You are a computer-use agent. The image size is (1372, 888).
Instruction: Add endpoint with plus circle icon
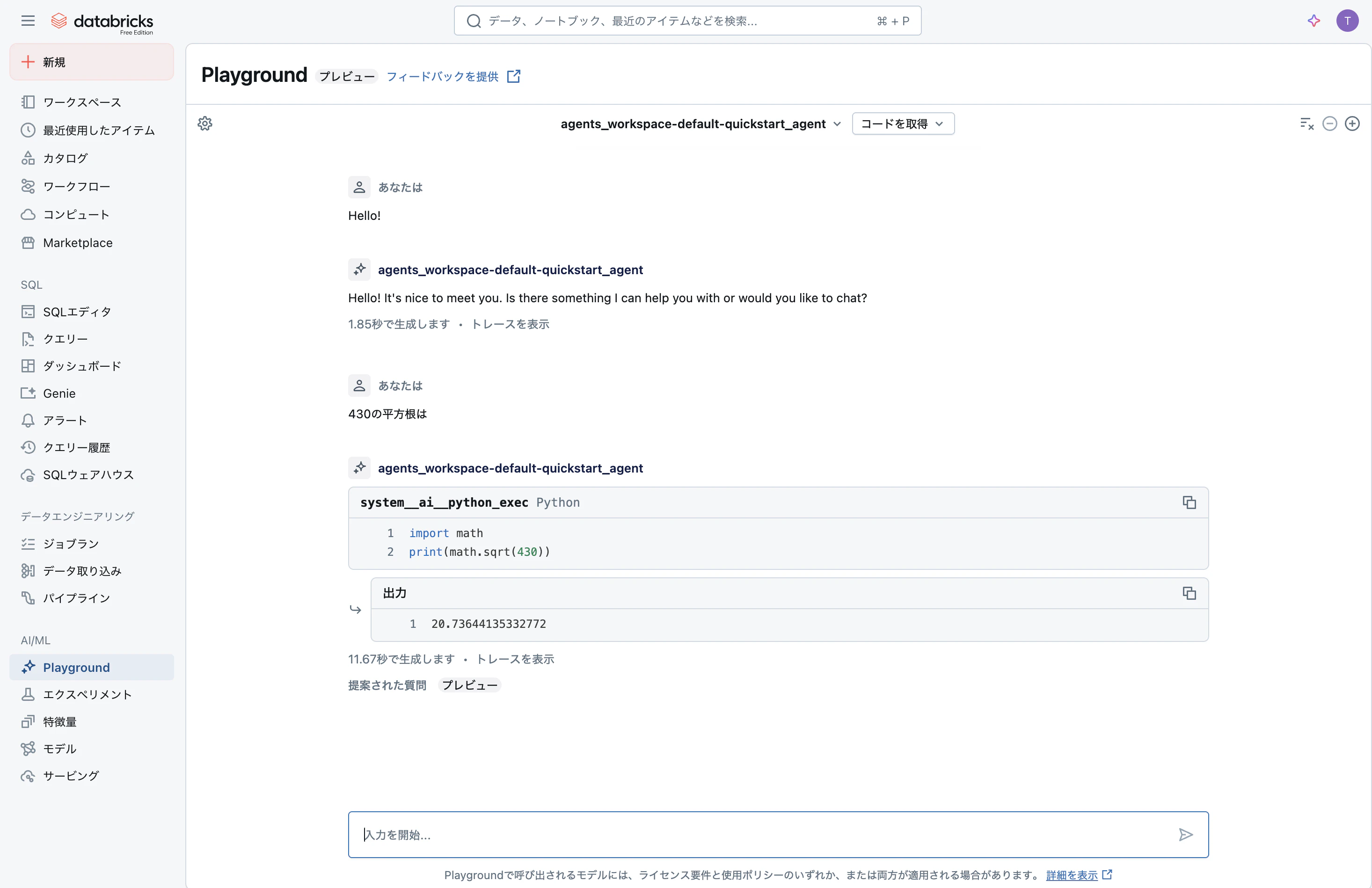click(1352, 124)
